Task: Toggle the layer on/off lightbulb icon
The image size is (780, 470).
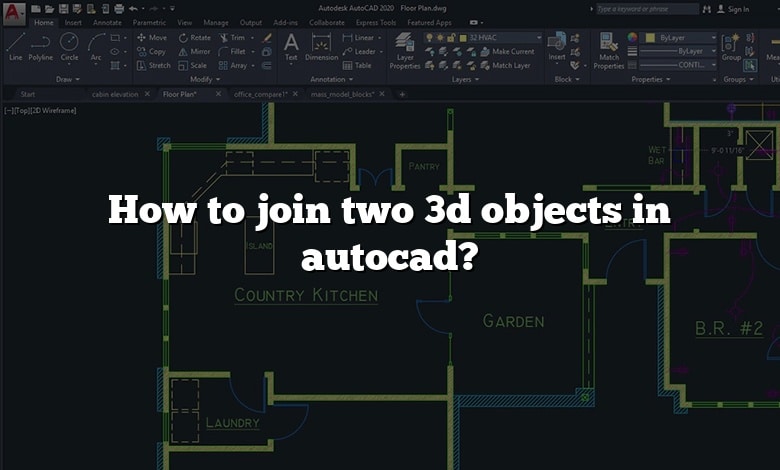Action: point(429,38)
